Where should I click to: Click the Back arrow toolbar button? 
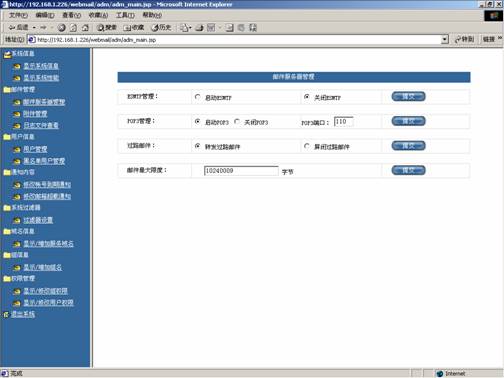click(19, 28)
